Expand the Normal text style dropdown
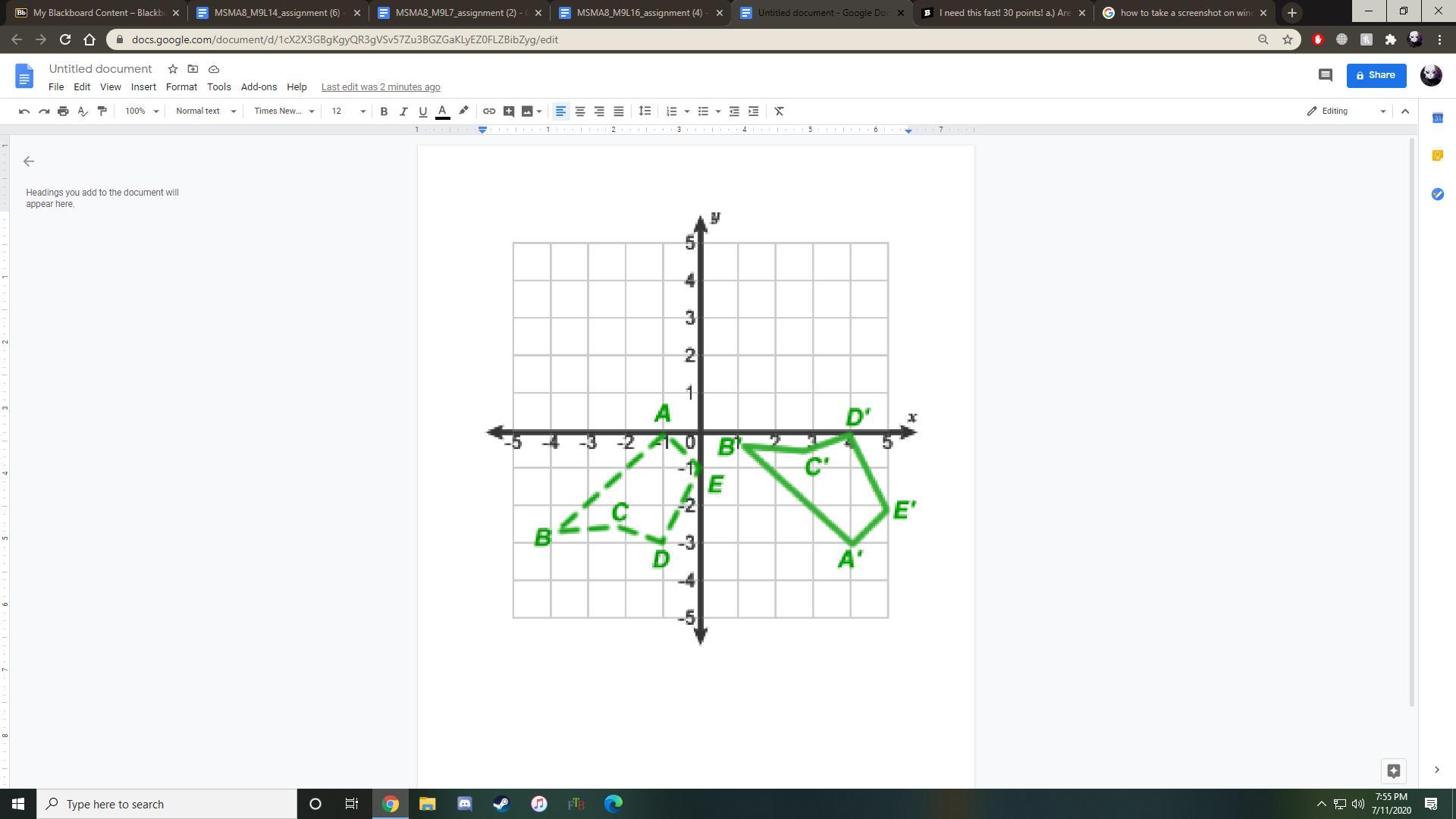 pyautogui.click(x=206, y=111)
